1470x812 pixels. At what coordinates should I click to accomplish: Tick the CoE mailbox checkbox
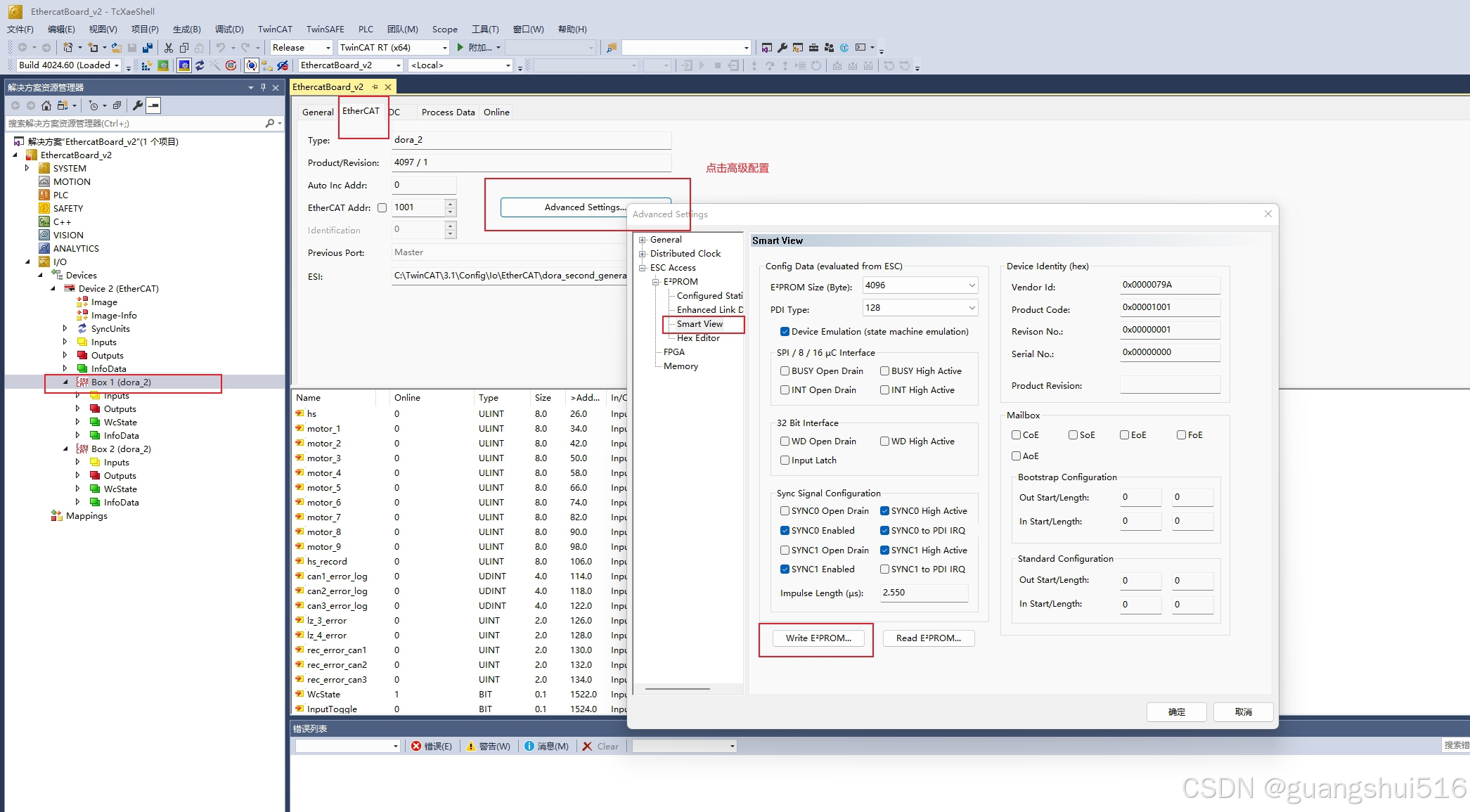tap(1016, 435)
